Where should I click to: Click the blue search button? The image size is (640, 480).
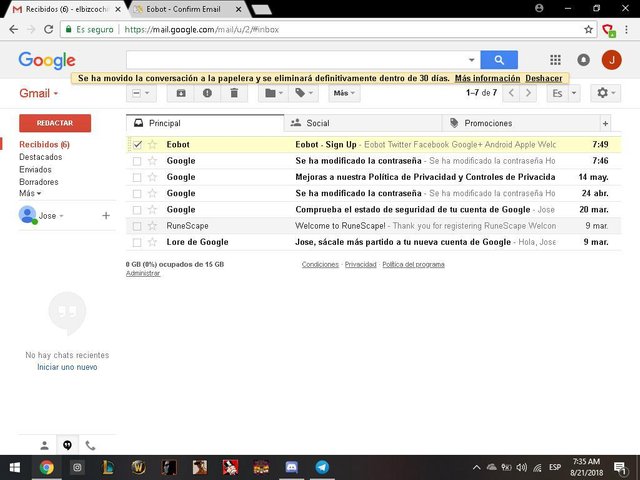499,60
